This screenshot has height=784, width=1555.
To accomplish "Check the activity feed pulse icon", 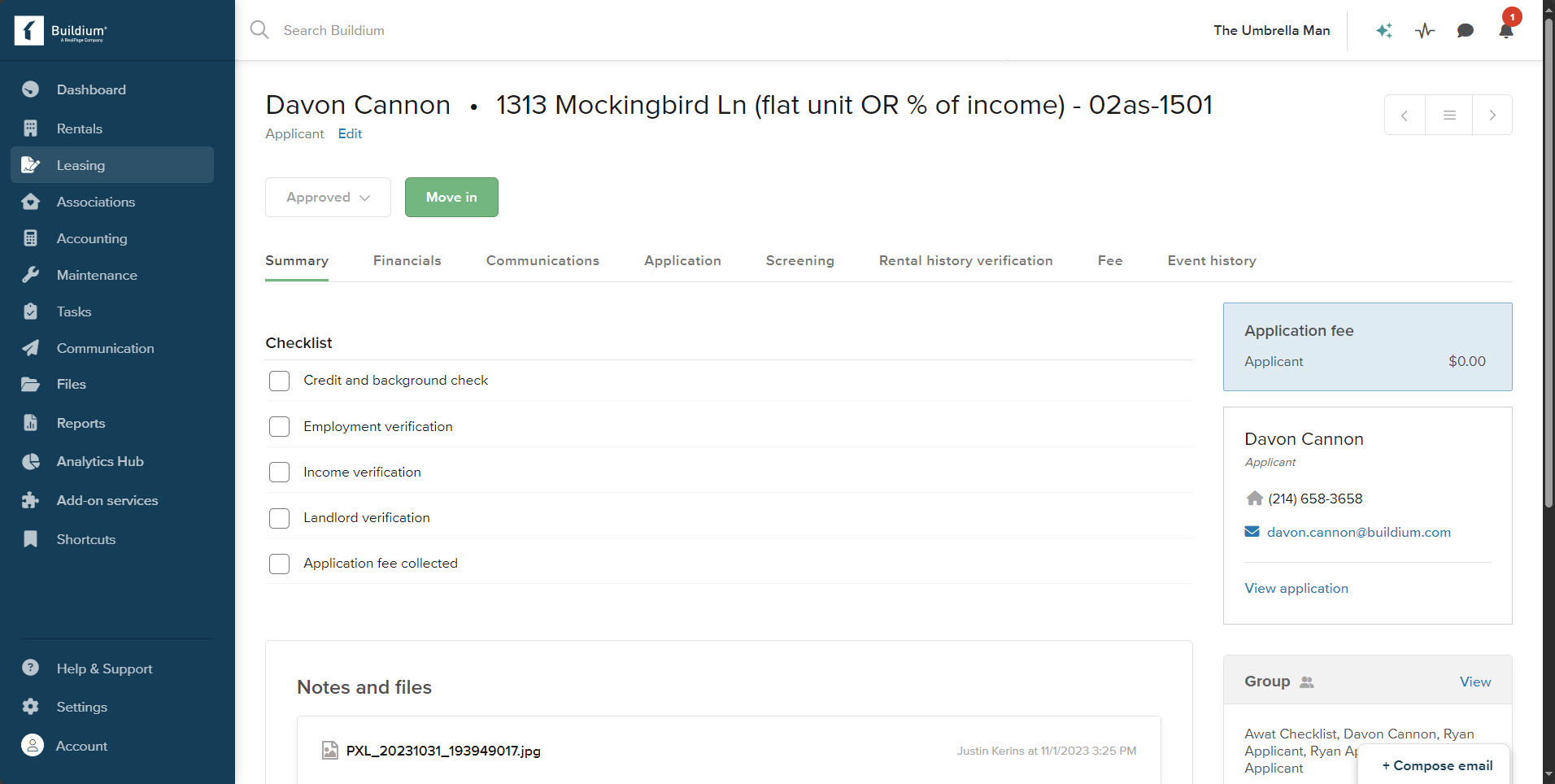I will [1424, 30].
